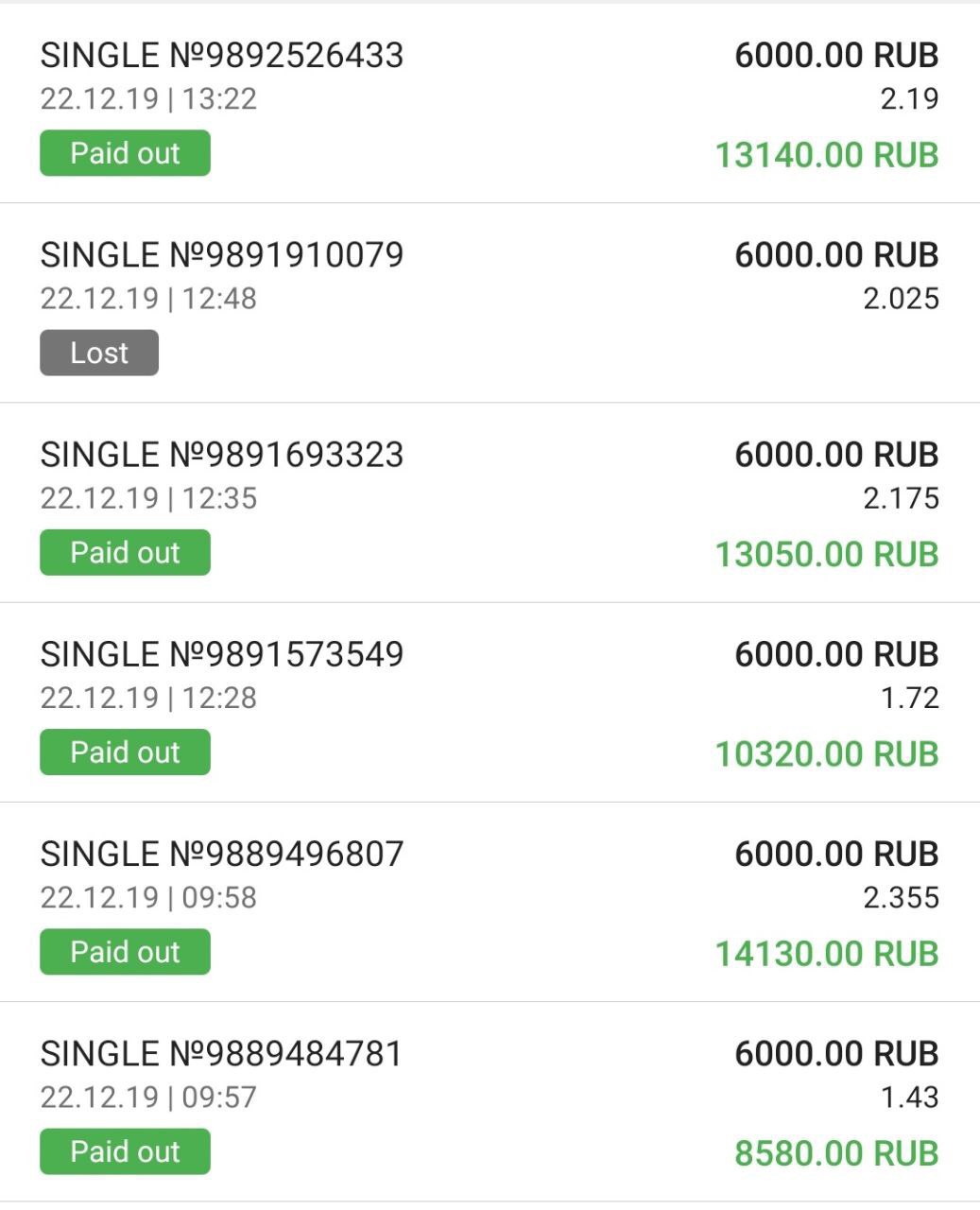Click the 2.025 odds of lost bet

901,299
